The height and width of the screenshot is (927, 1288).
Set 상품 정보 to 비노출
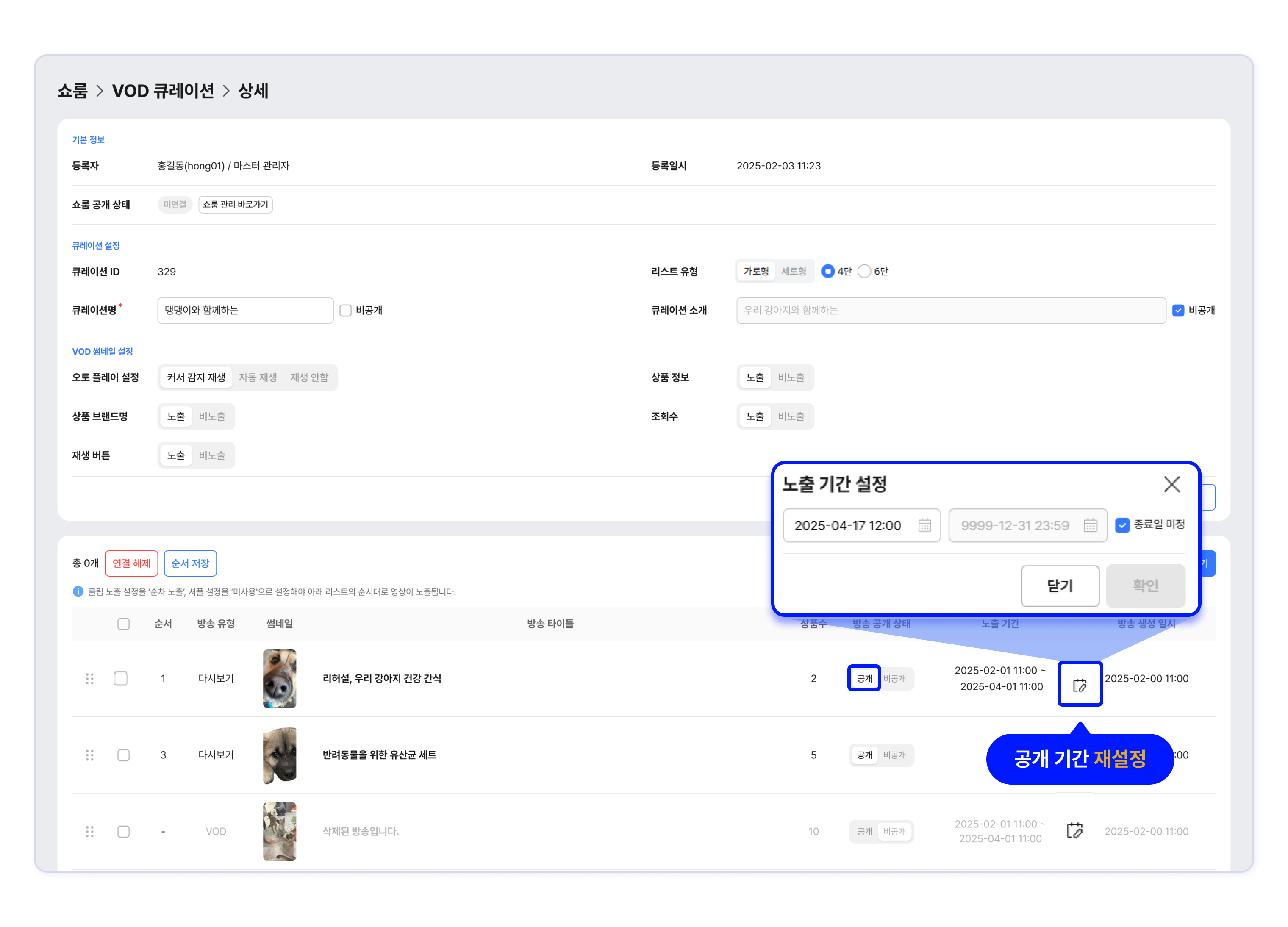click(x=791, y=378)
